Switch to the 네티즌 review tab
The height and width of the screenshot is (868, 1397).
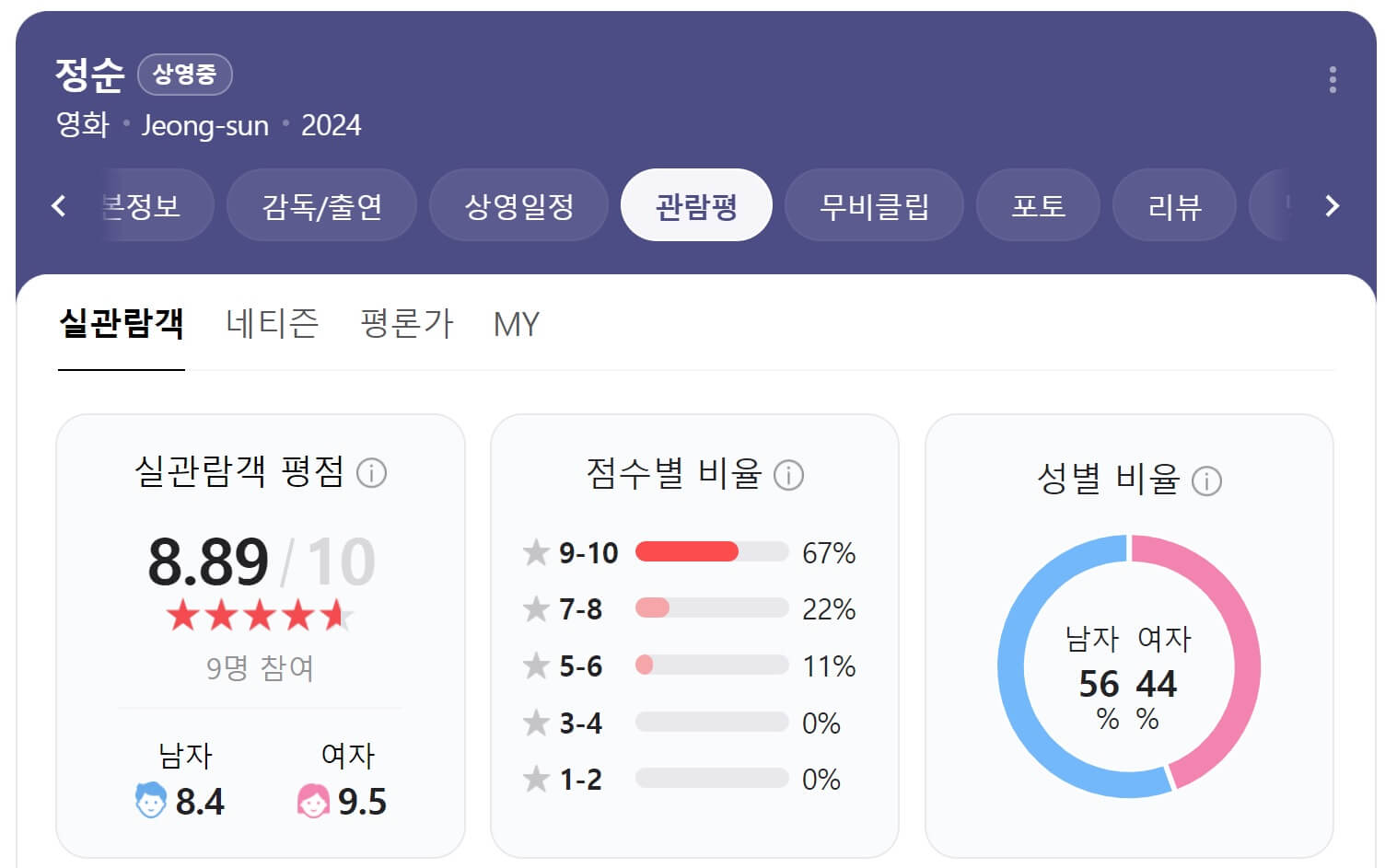click(273, 324)
